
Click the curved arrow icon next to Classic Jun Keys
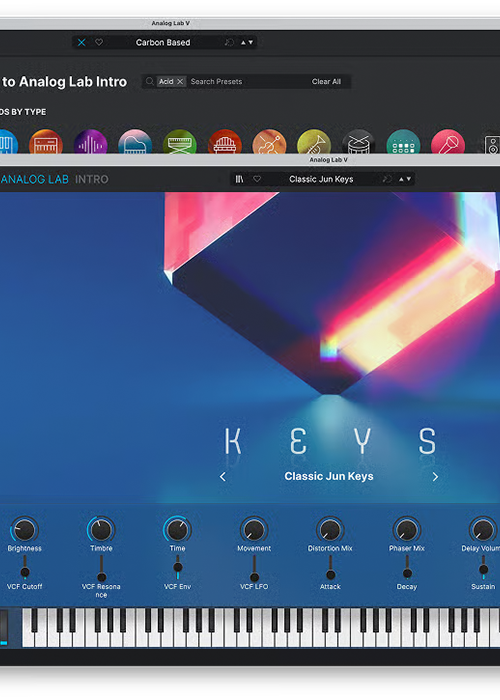(387, 179)
